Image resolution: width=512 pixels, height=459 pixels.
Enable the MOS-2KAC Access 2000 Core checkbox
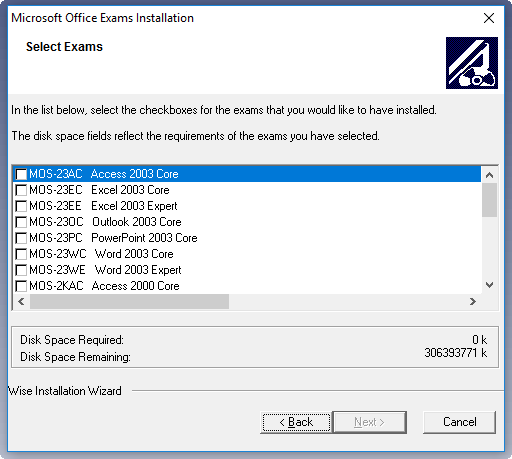[21, 286]
